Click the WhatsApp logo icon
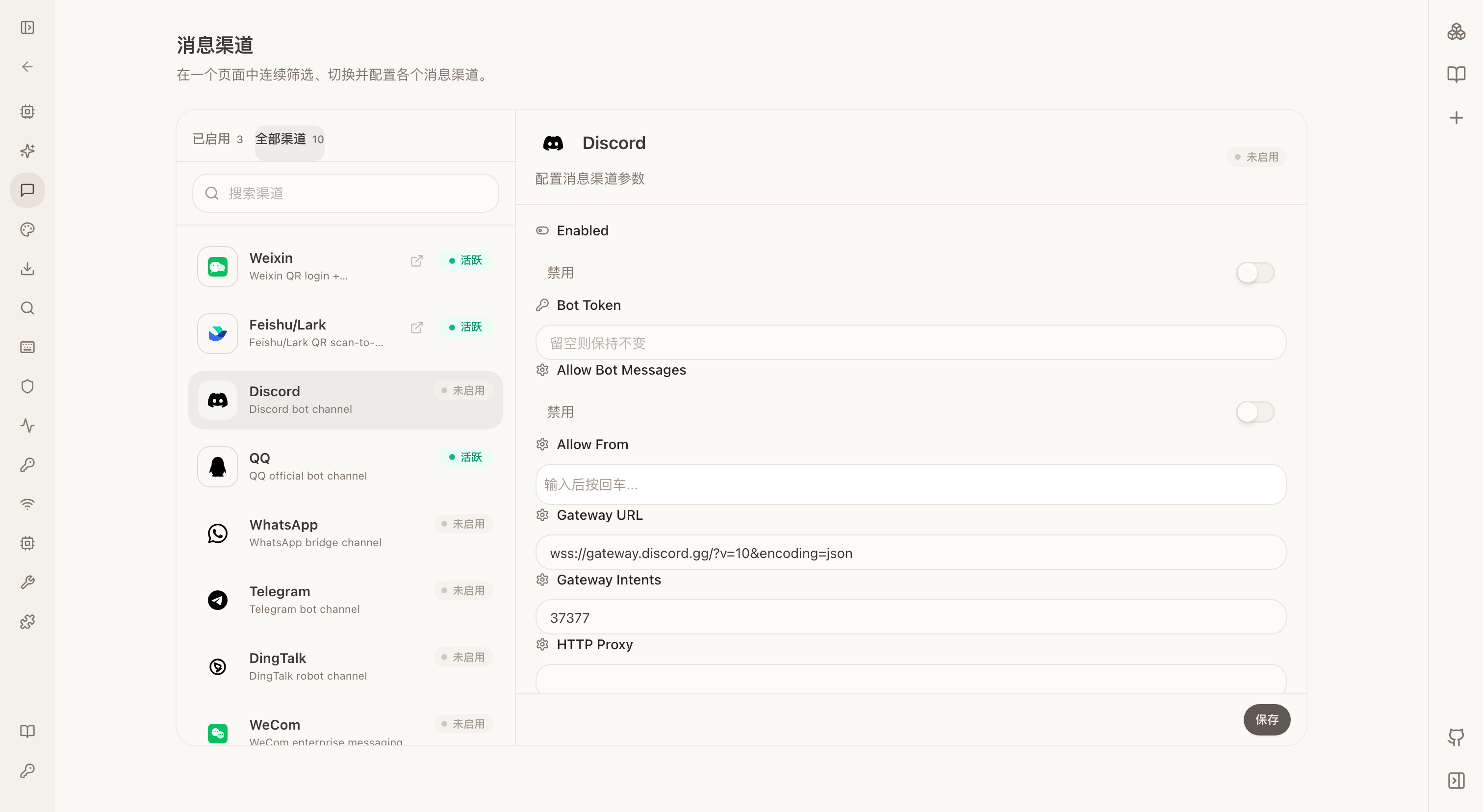Screen dimensions: 1483x812 [218, 533]
